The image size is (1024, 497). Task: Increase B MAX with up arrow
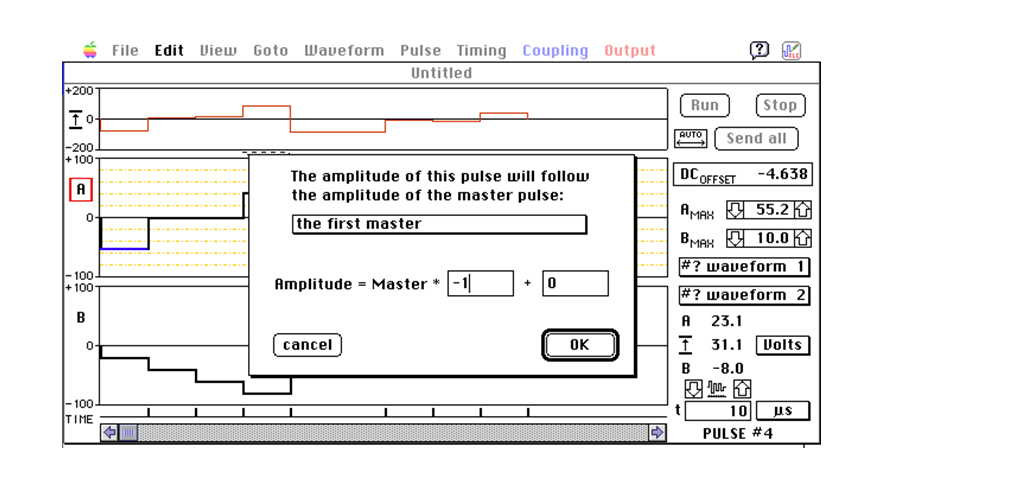pyautogui.click(x=803, y=238)
